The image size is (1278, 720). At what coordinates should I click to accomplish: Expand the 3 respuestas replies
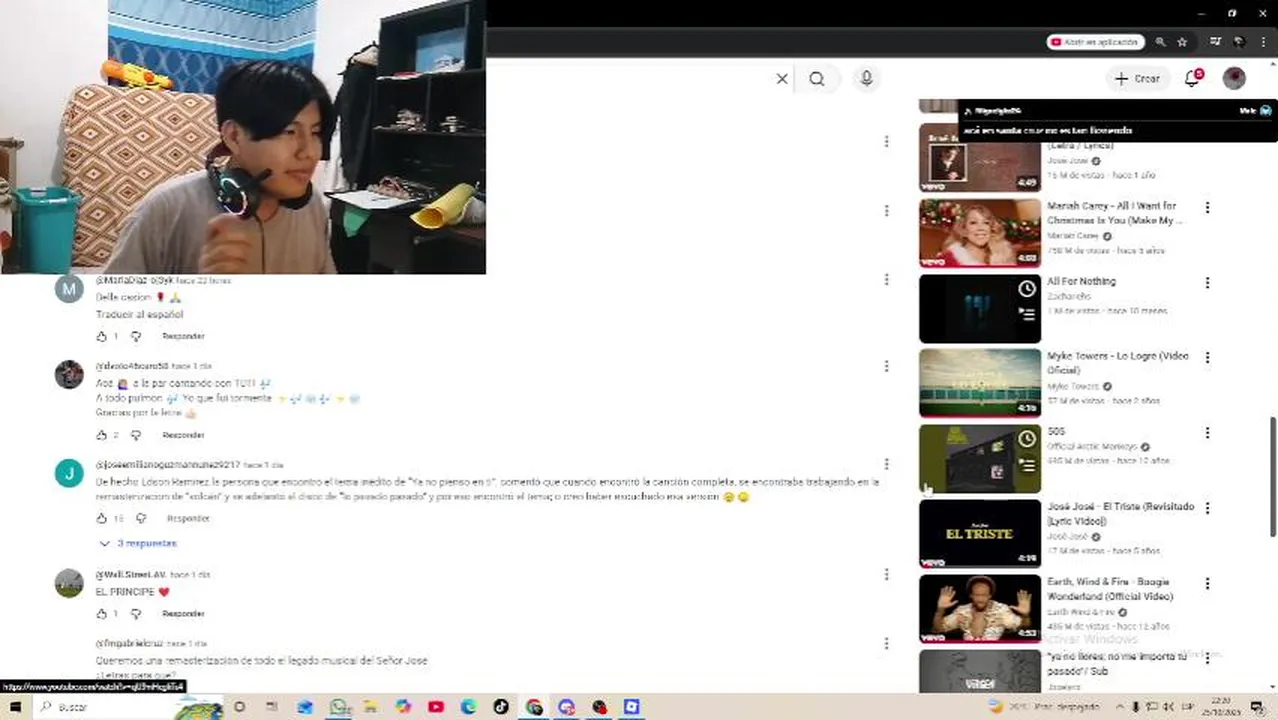pos(138,543)
